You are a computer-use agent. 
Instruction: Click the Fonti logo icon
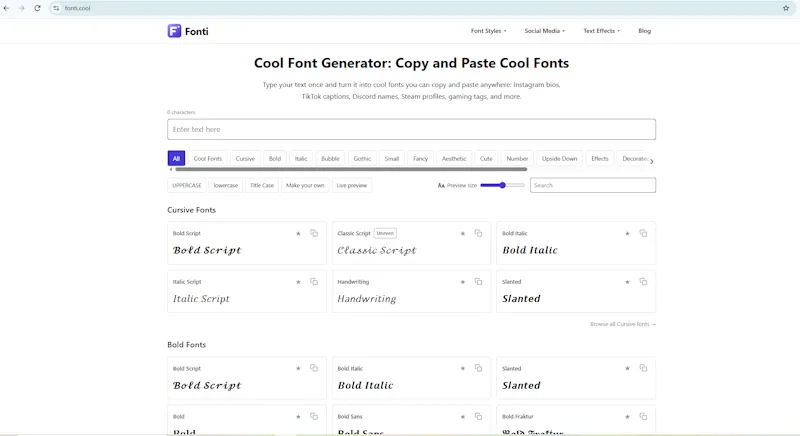tap(174, 31)
